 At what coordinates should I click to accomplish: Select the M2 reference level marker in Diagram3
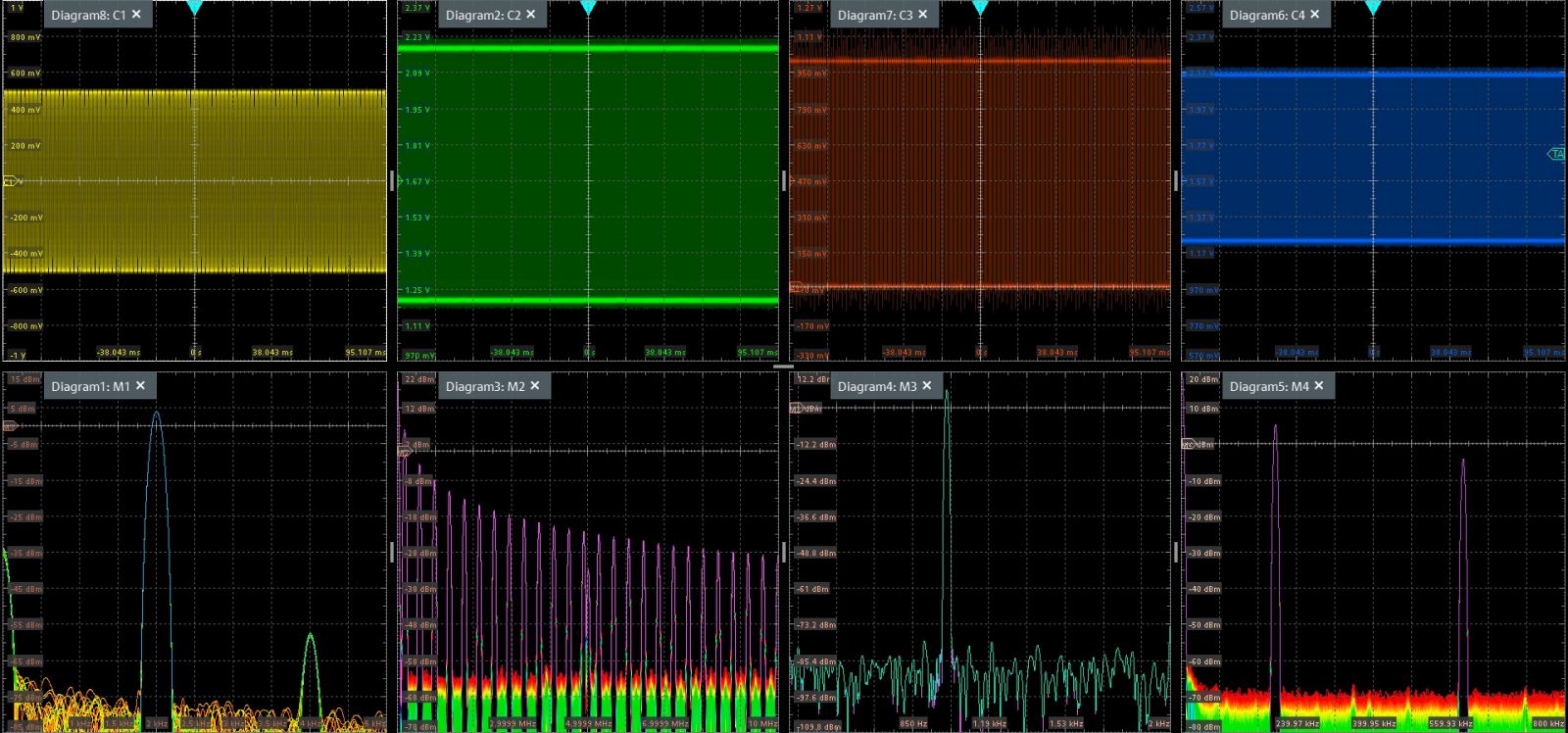pyautogui.click(x=405, y=451)
